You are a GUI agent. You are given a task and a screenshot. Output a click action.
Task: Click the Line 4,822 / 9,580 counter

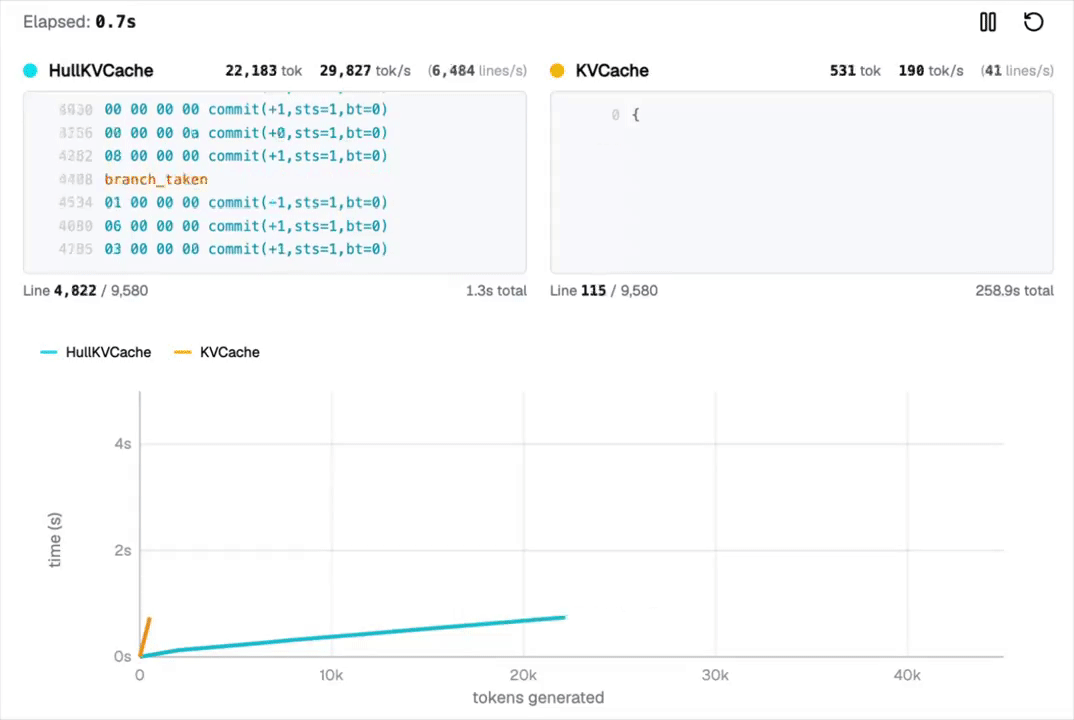85,291
